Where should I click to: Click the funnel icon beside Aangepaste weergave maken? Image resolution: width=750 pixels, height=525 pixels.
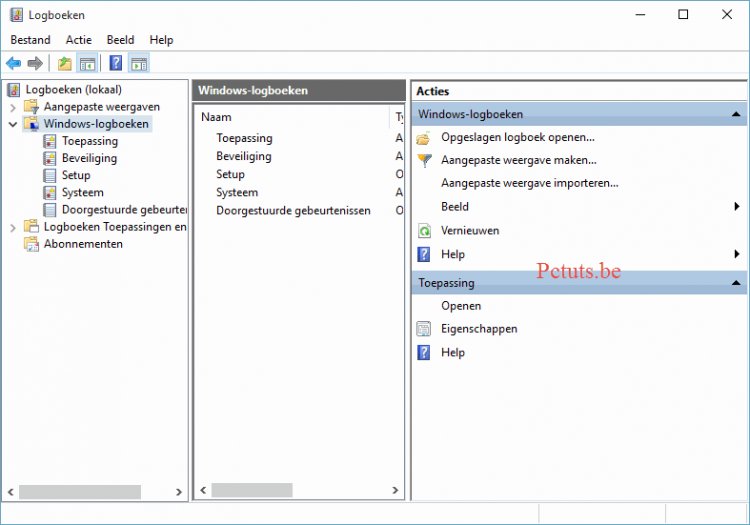424,160
